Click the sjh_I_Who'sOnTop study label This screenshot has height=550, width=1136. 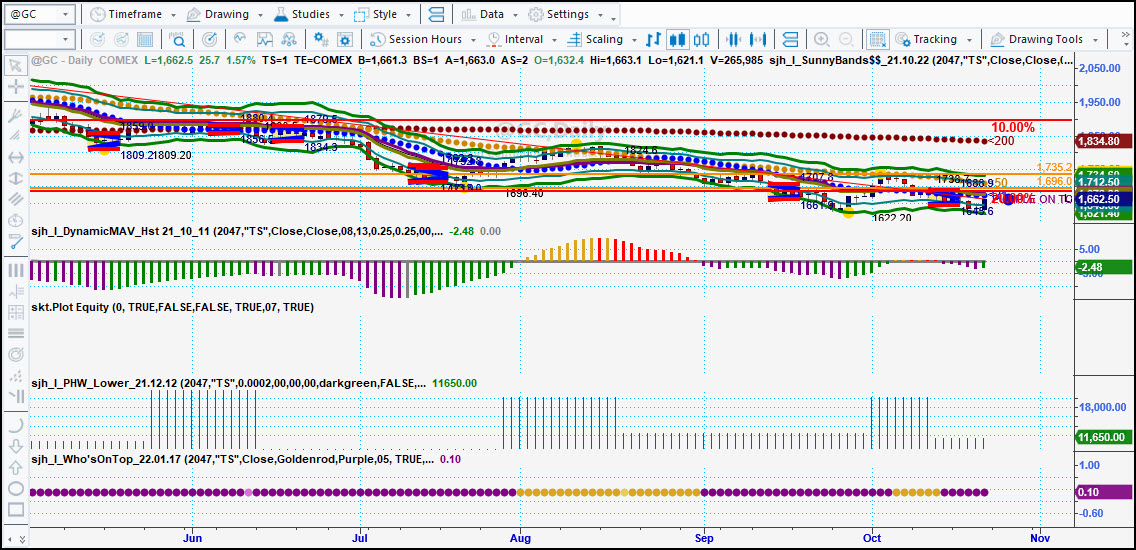(232, 459)
